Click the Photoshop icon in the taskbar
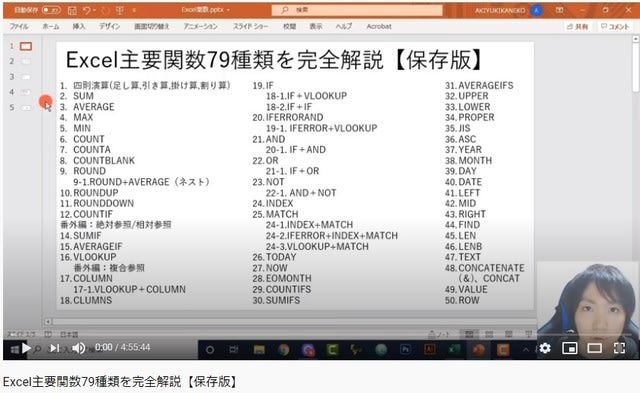This screenshot has height=393, width=640. (405, 349)
